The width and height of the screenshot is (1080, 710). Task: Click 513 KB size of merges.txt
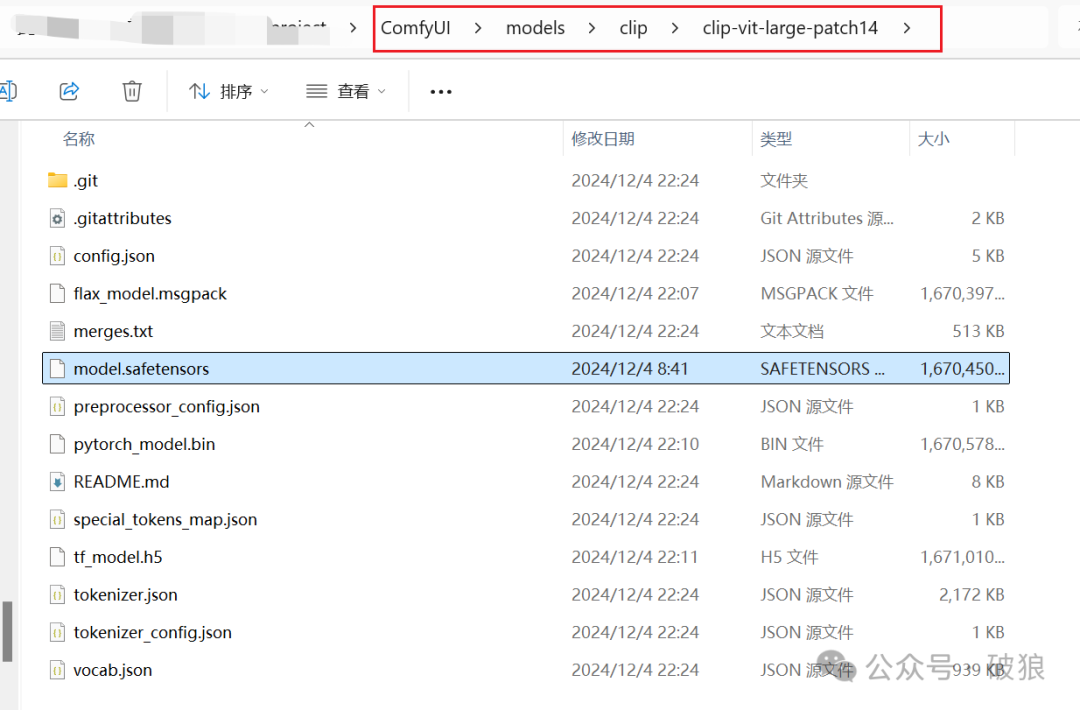[x=979, y=332]
